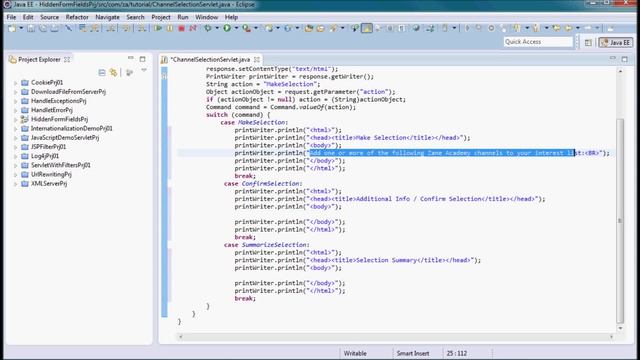The width and height of the screenshot is (640, 360).
Task: Select UrlRewritingPrj in Project Explorer
Action: pyautogui.click(x=51, y=174)
